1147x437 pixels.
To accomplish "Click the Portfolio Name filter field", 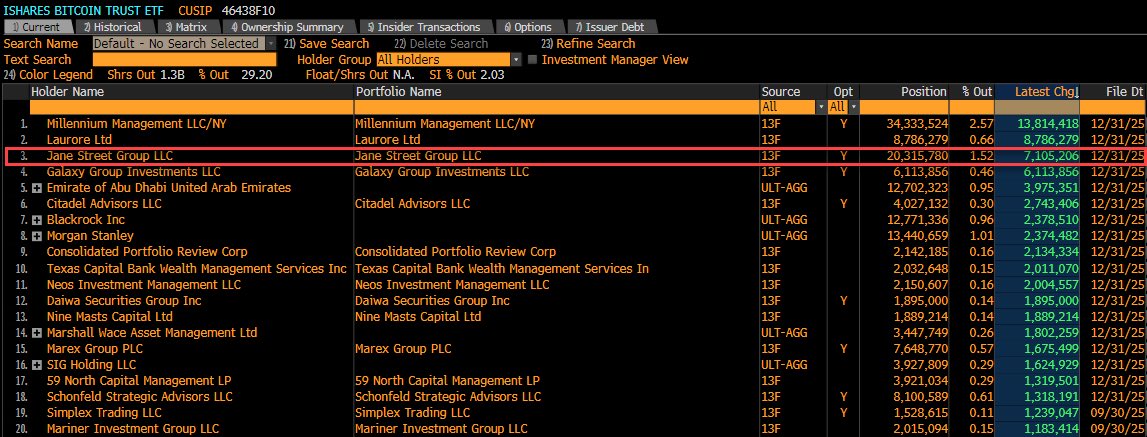I will pos(557,107).
